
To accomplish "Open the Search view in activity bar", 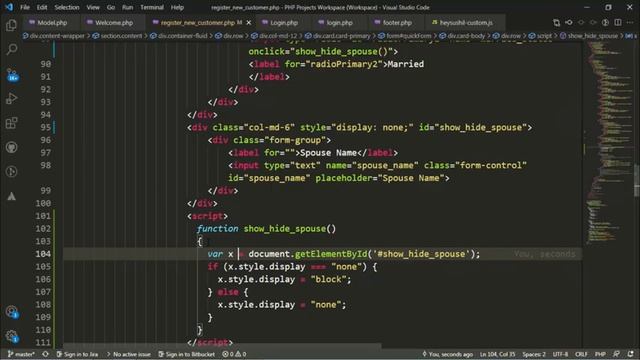I will tap(11, 50).
